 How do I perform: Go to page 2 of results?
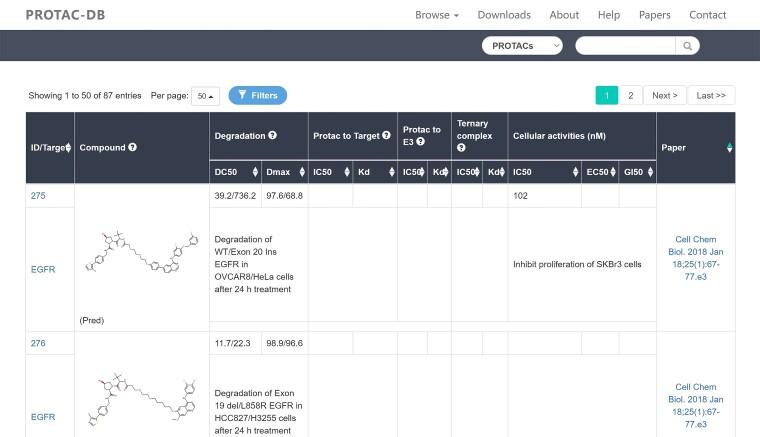pos(630,96)
